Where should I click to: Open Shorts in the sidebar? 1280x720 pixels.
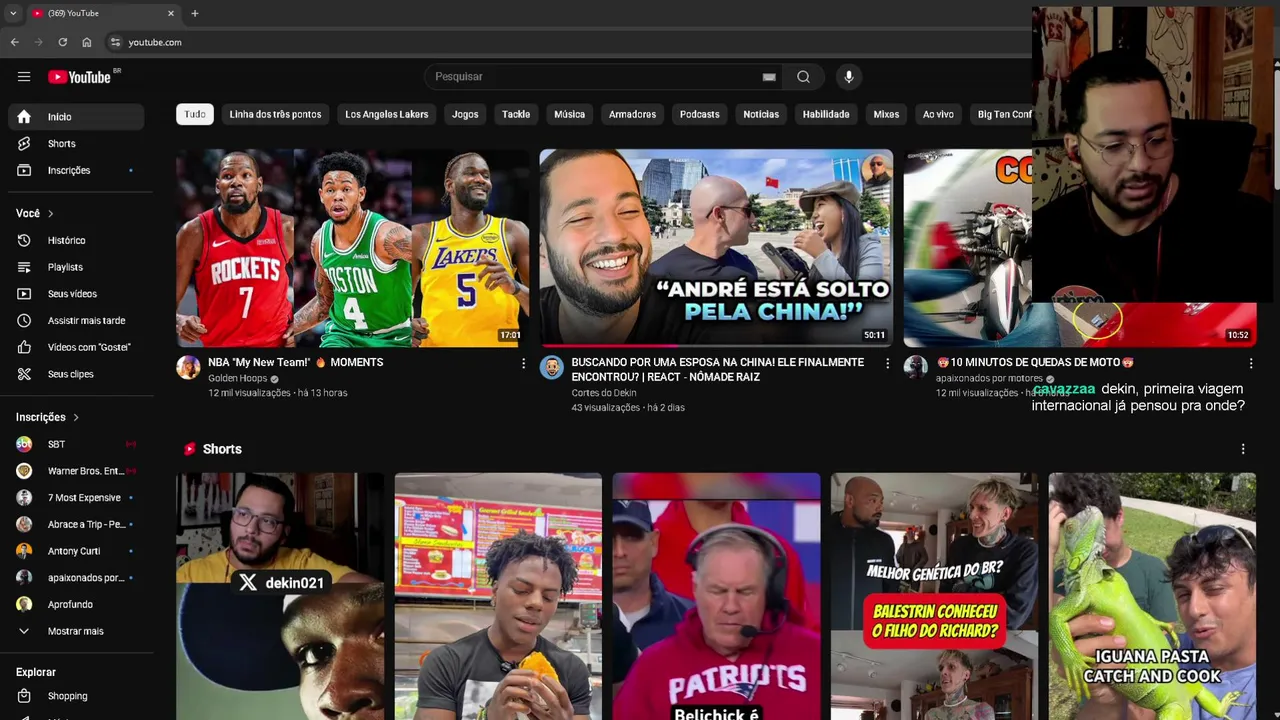[76, 144]
